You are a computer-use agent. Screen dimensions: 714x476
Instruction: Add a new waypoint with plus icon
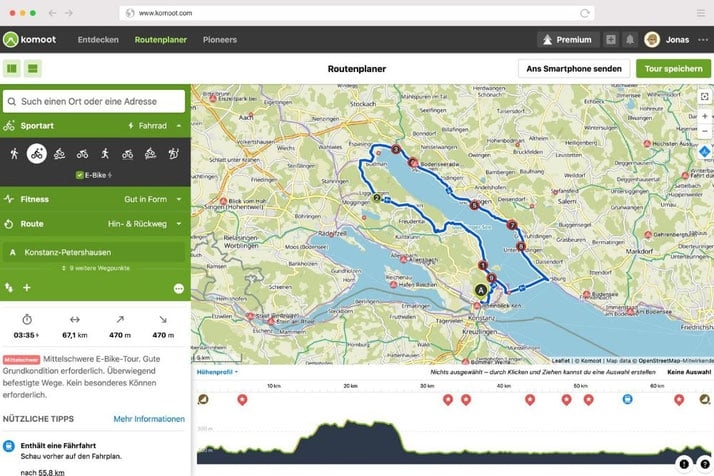[x=27, y=287]
